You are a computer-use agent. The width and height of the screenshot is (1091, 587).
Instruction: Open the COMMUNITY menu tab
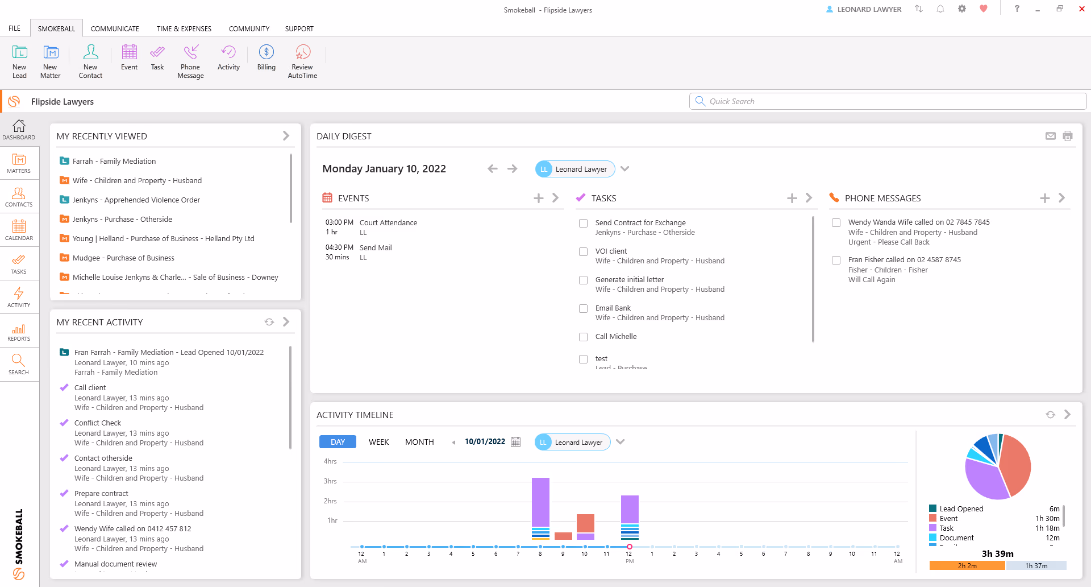coord(249,28)
